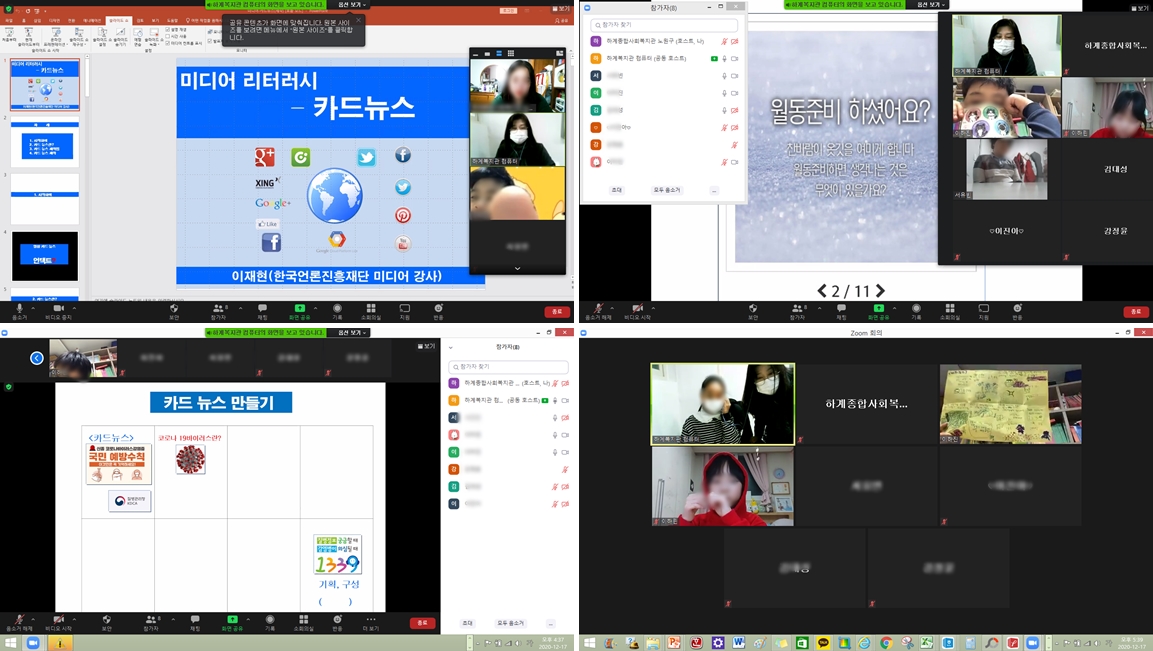Viewport: 1153px width, 651px height.
Task: Expand floating video panel using bottom chevron
Action: point(517,268)
